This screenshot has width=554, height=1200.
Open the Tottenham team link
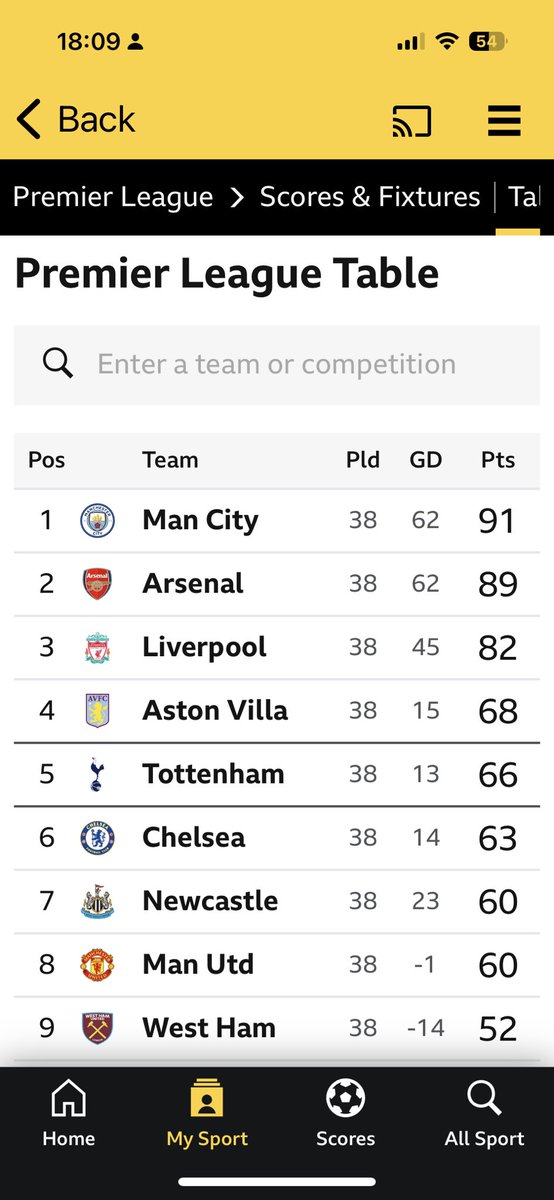[x=213, y=774]
